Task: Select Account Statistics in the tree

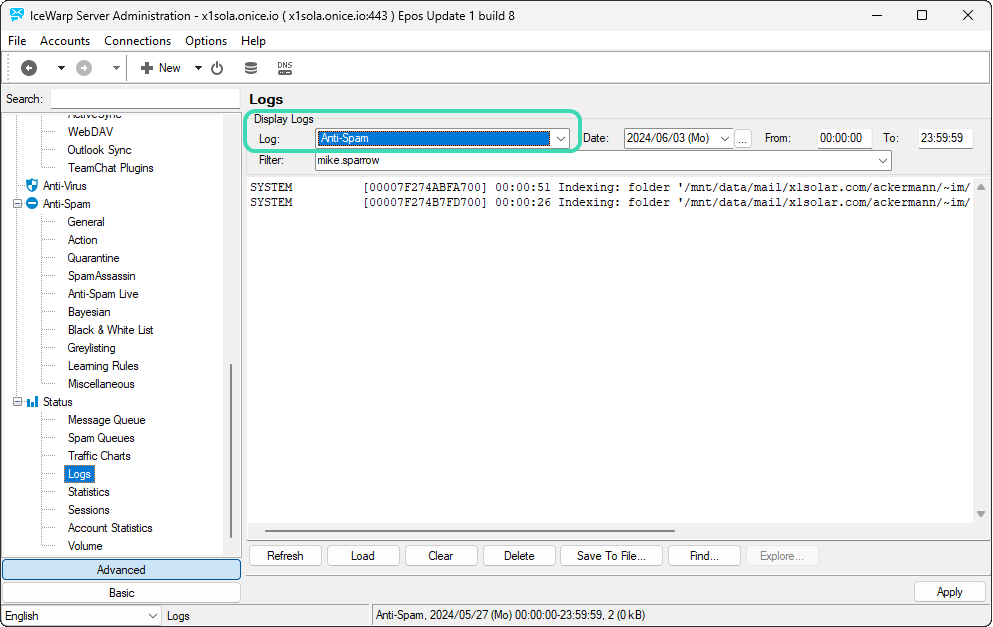Action: [x=110, y=528]
